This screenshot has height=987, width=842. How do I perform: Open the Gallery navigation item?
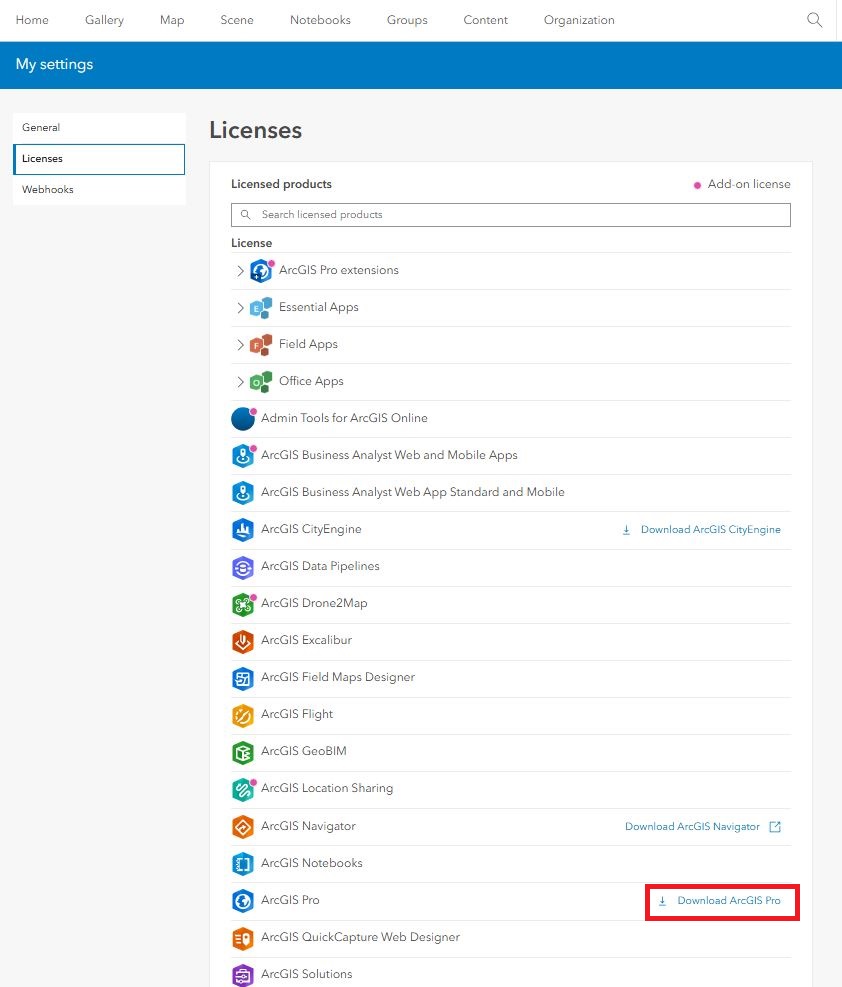[104, 20]
